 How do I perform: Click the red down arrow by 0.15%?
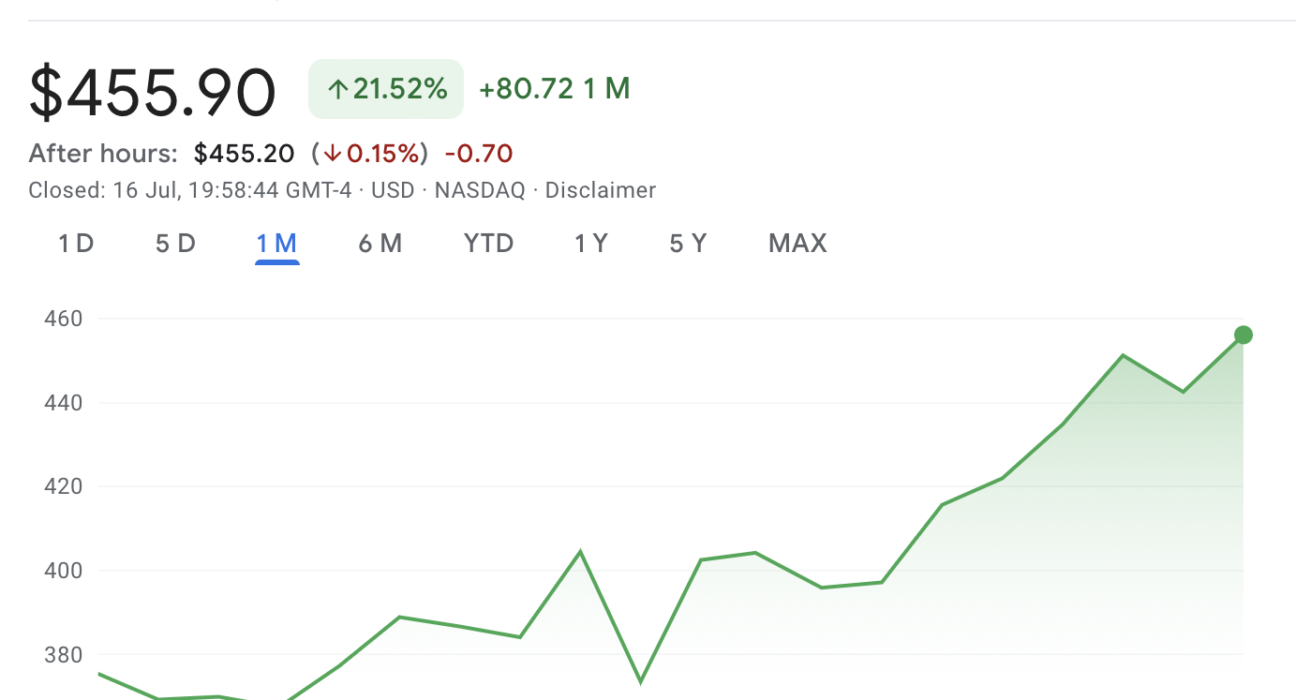tap(333, 154)
